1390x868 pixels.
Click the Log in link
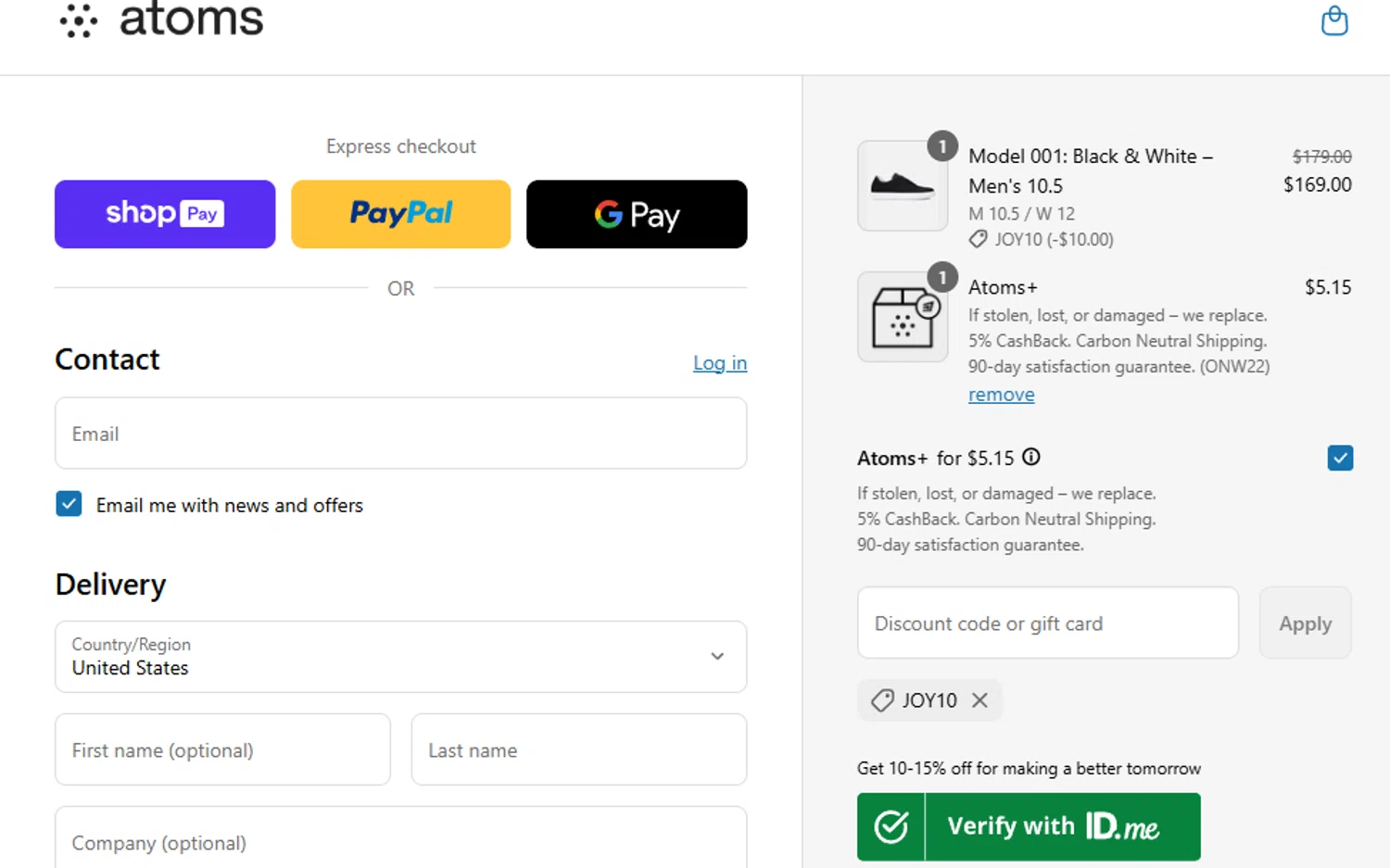(720, 363)
